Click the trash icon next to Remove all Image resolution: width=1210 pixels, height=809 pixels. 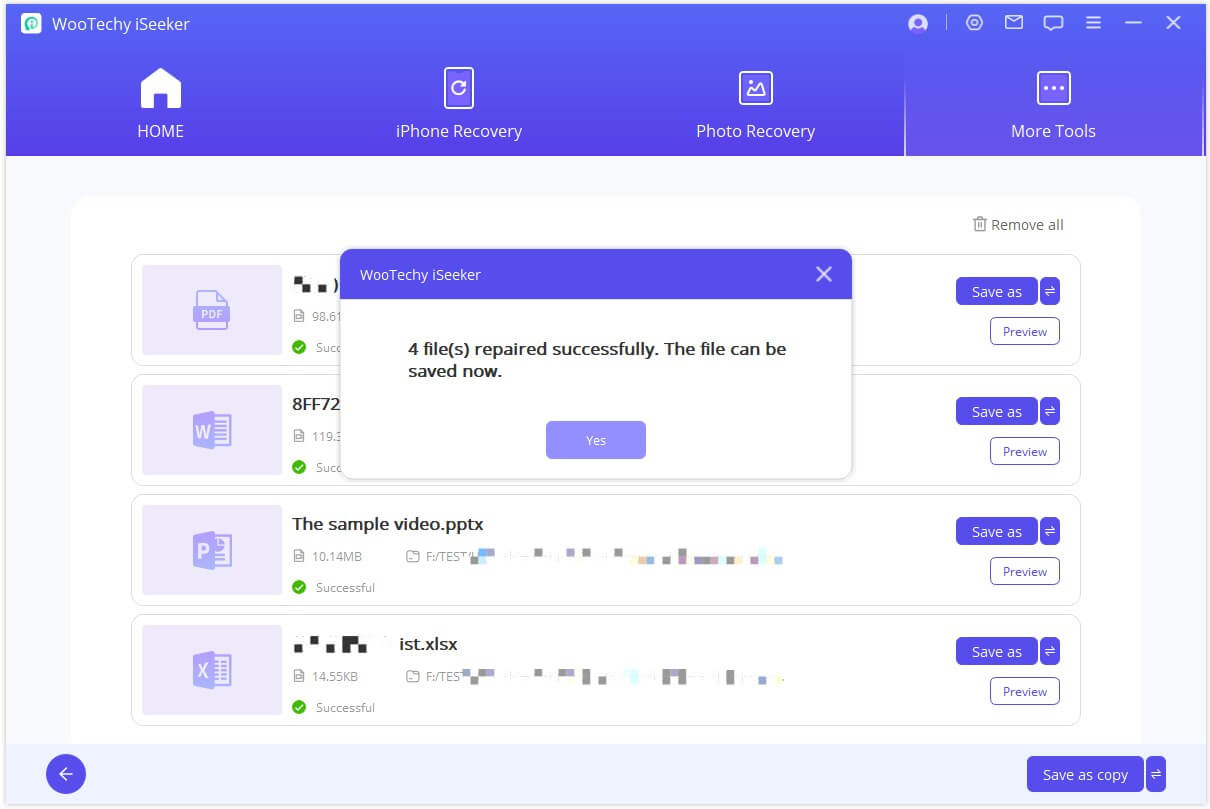pos(980,224)
